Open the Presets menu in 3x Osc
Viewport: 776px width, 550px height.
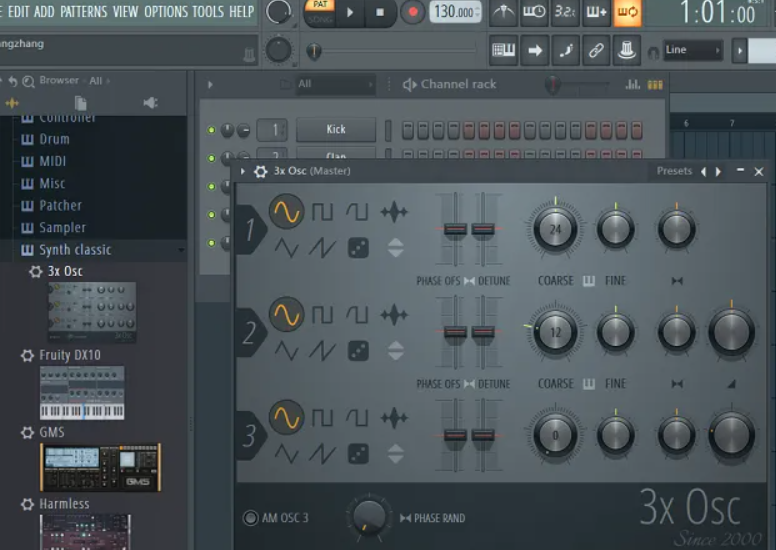tap(674, 171)
